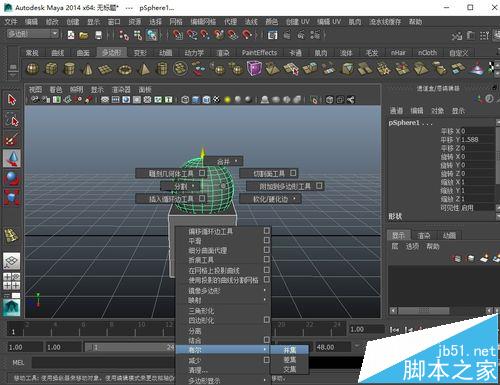The height and width of the screenshot is (385, 500).
Task: Select the Paint Selection brush tool
Action: tap(12, 139)
